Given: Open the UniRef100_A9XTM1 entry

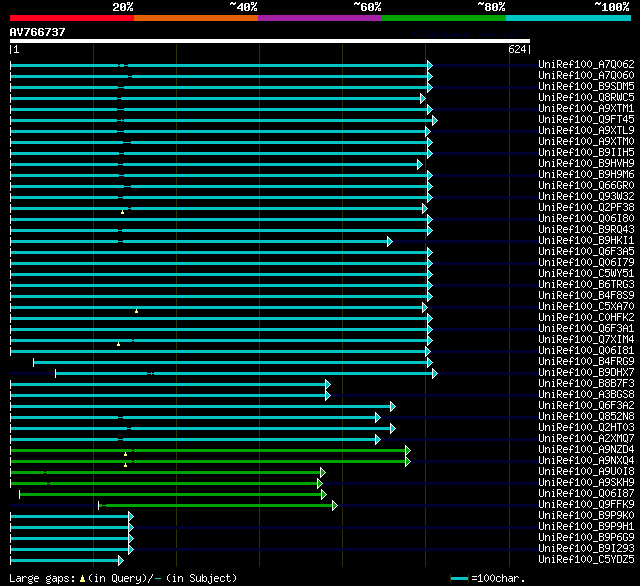Looking at the screenshot, I should point(586,109).
